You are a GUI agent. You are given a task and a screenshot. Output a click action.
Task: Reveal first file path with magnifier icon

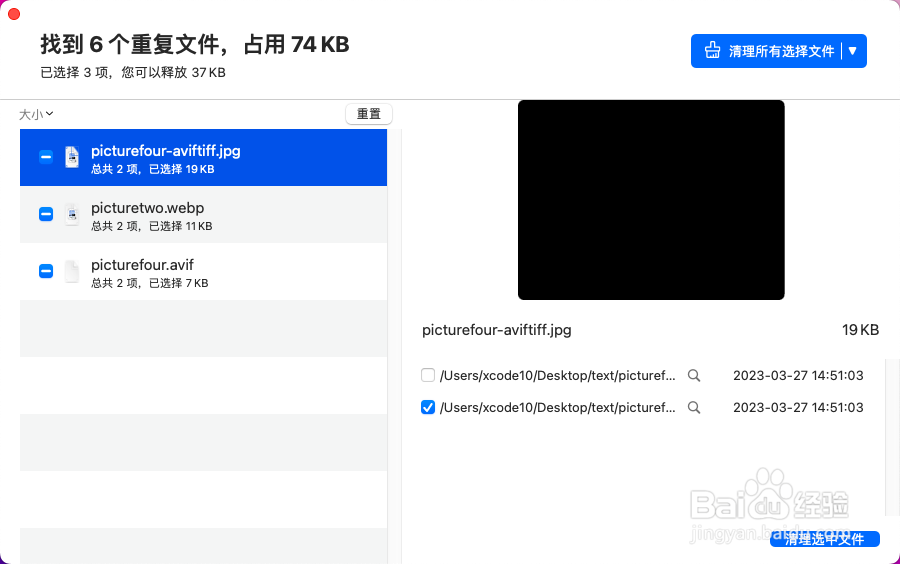(x=694, y=375)
